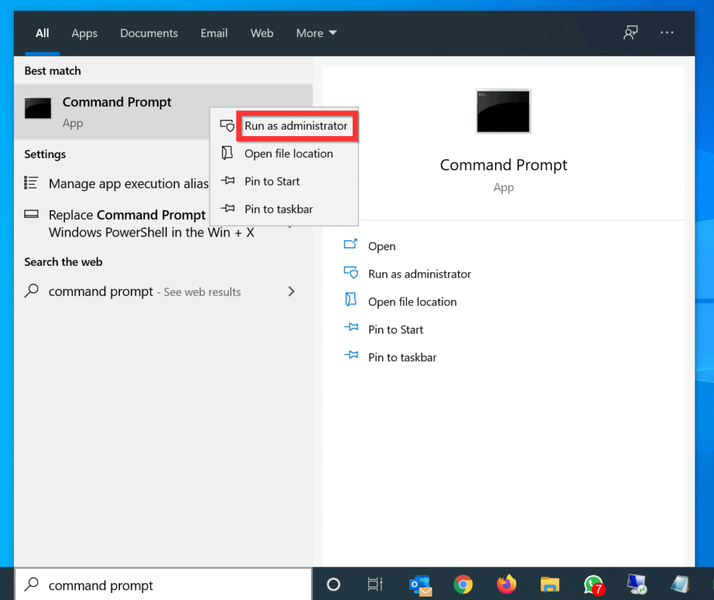This screenshot has height=600, width=714.
Task: Click the file location icon in the right pane
Action: (351, 300)
